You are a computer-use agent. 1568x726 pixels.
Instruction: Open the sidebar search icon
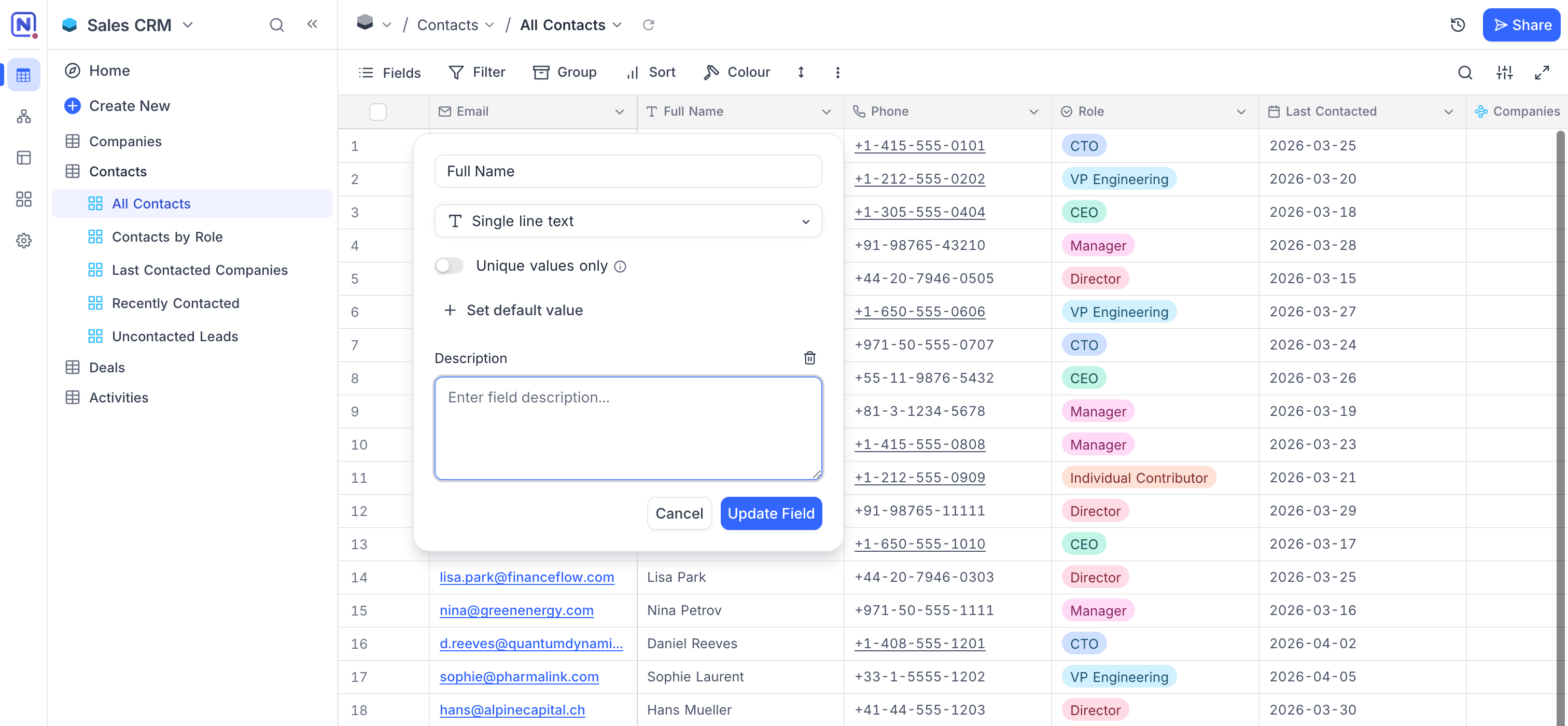click(x=277, y=25)
